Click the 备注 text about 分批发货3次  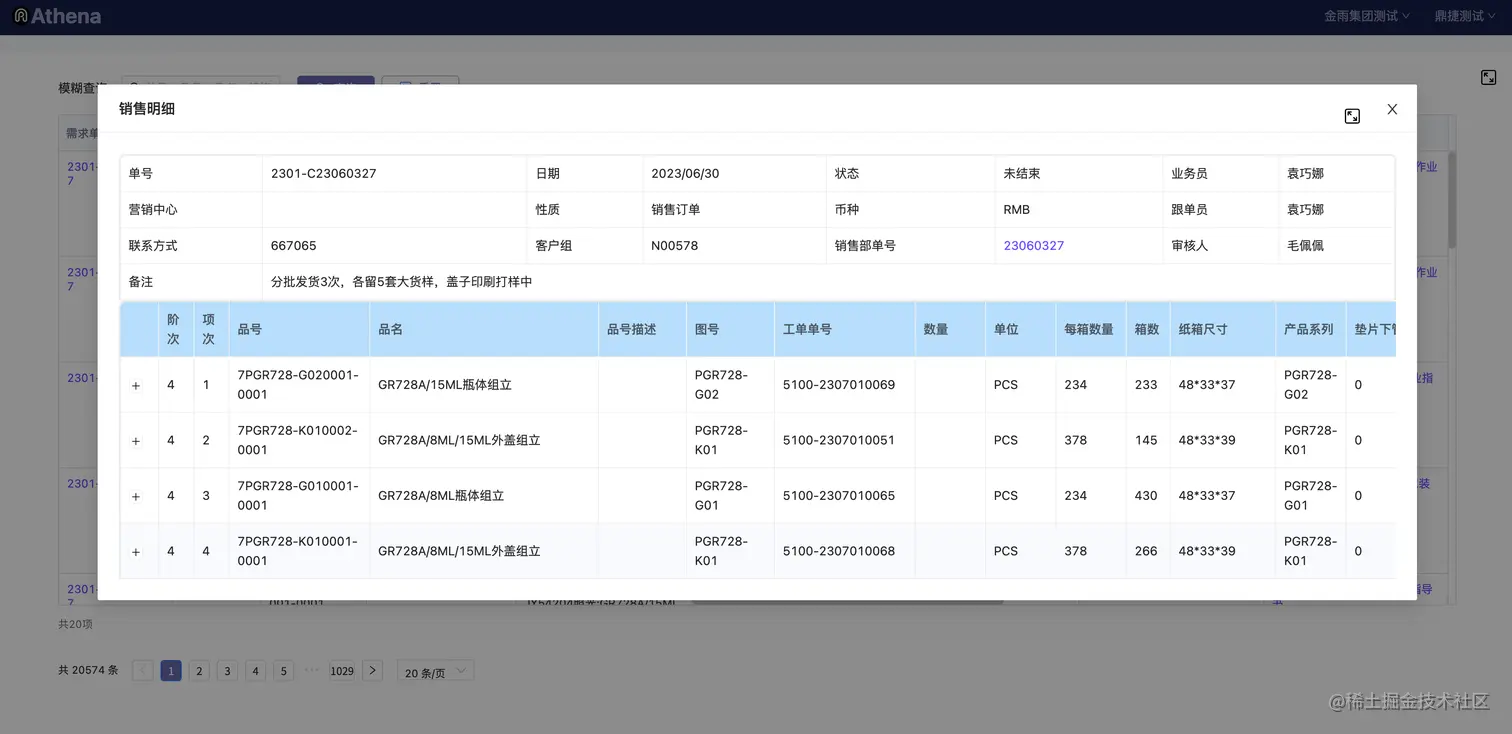[402, 281]
